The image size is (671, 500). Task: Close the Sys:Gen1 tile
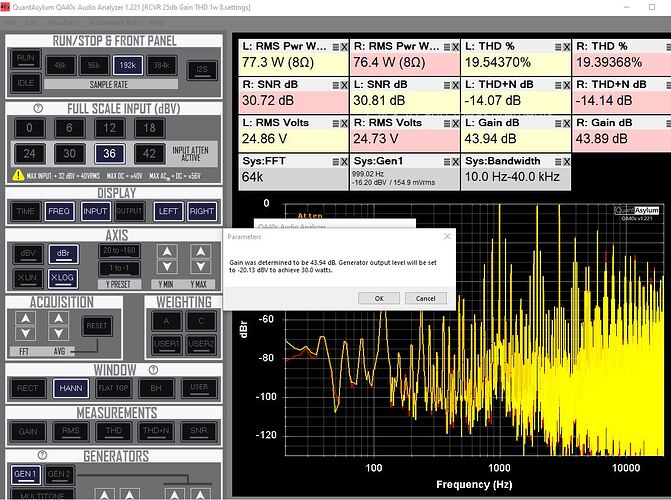[x=455, y=162]
